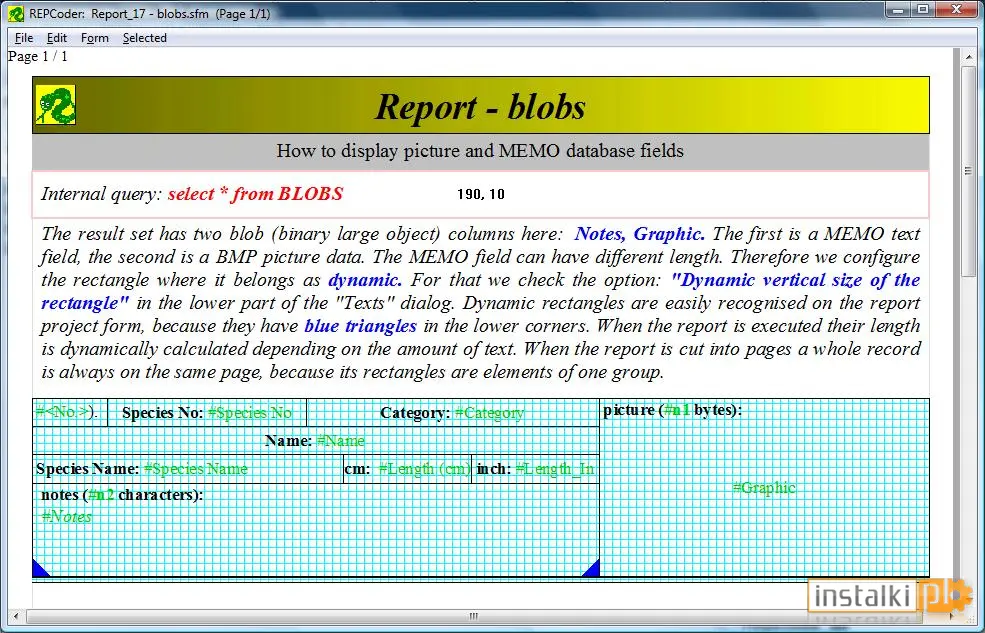The width and height of the screenshot is (985, 633).
Task: Select the 'picture (#n1 bytes):' label
Action: [x=672, y=410]
